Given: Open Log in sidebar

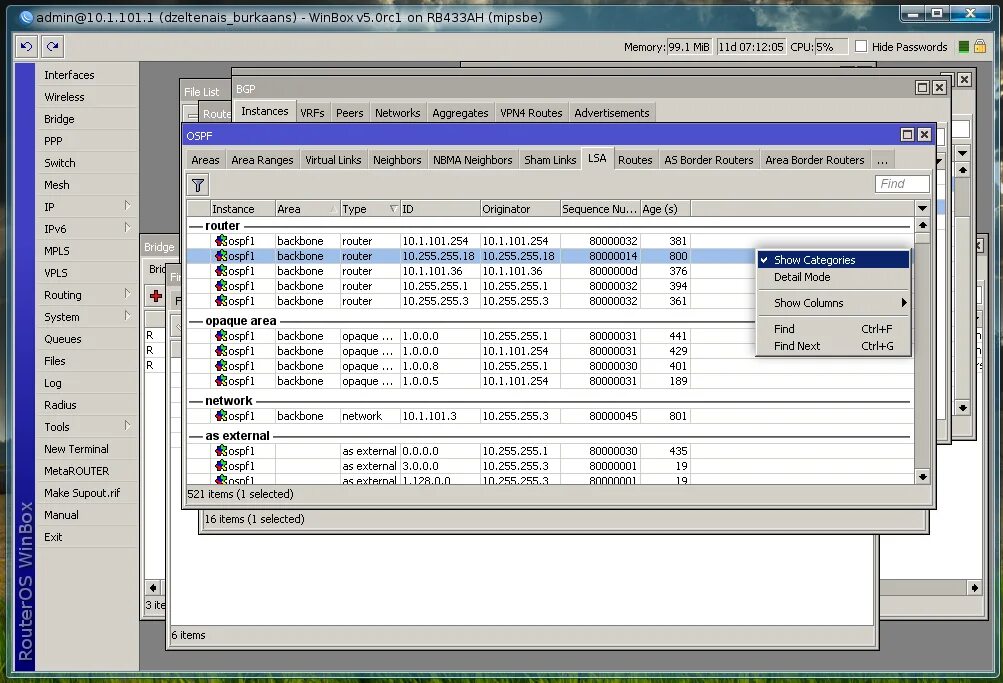Looking at the screenshot, I should click(x=88, y=383).
